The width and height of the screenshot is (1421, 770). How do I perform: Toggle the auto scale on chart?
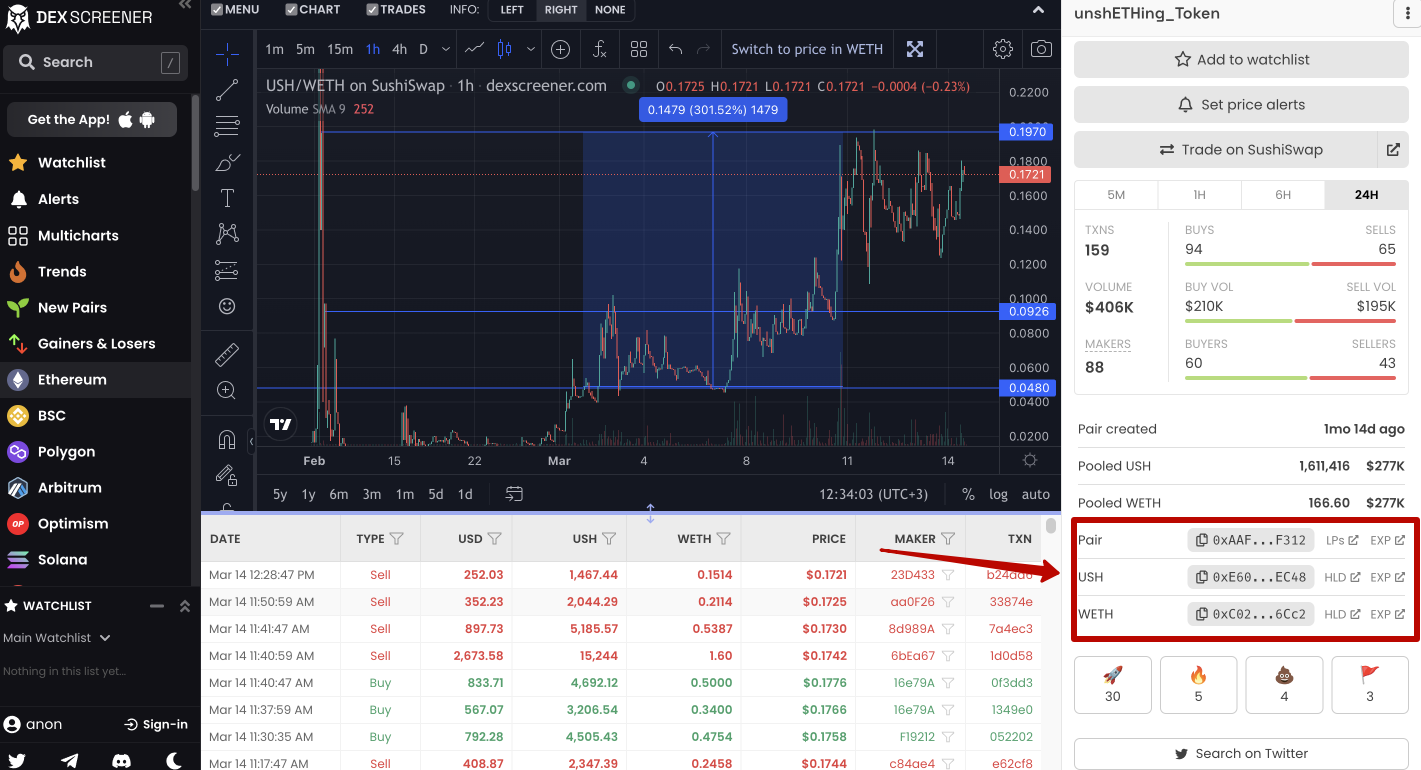click(1035, 494)
